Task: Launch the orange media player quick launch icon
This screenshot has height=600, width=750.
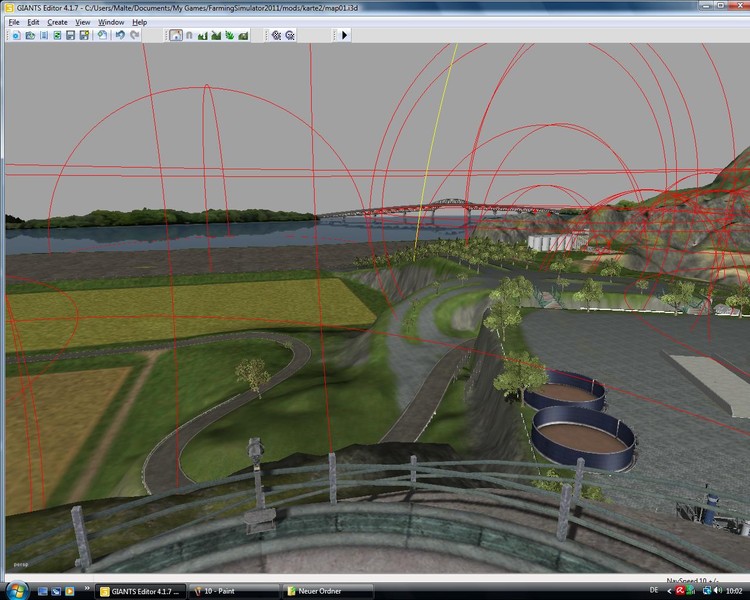Action: 69,591
